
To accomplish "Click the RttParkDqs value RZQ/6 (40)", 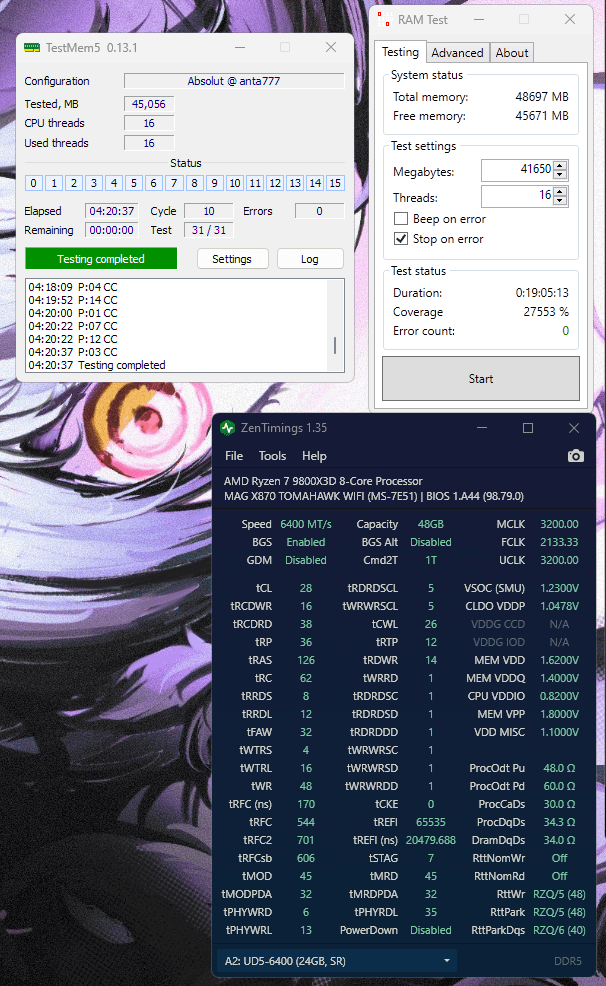I will click(559, 930).
